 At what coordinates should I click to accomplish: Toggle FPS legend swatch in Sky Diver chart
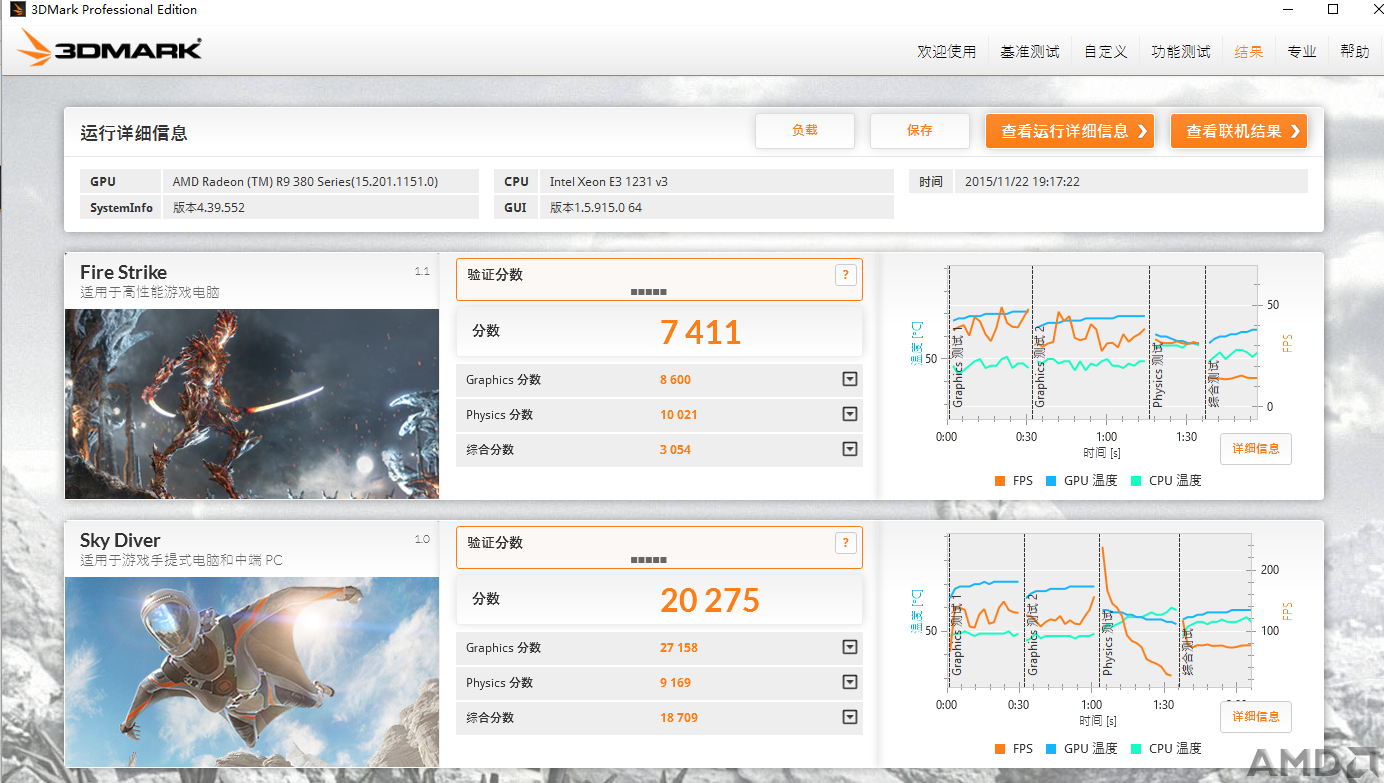[x=1000, y=749]
